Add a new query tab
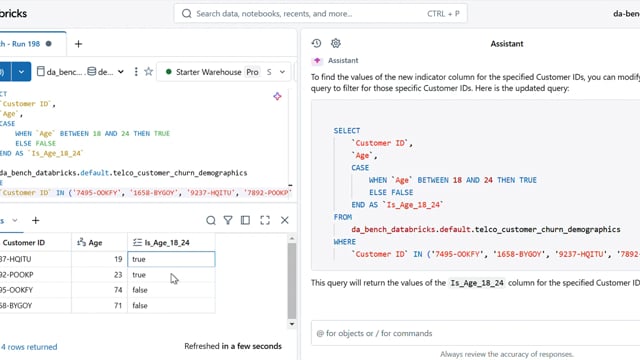Image resolution: width=640 pixels, height=360 pixels. [x=78, y=44]
